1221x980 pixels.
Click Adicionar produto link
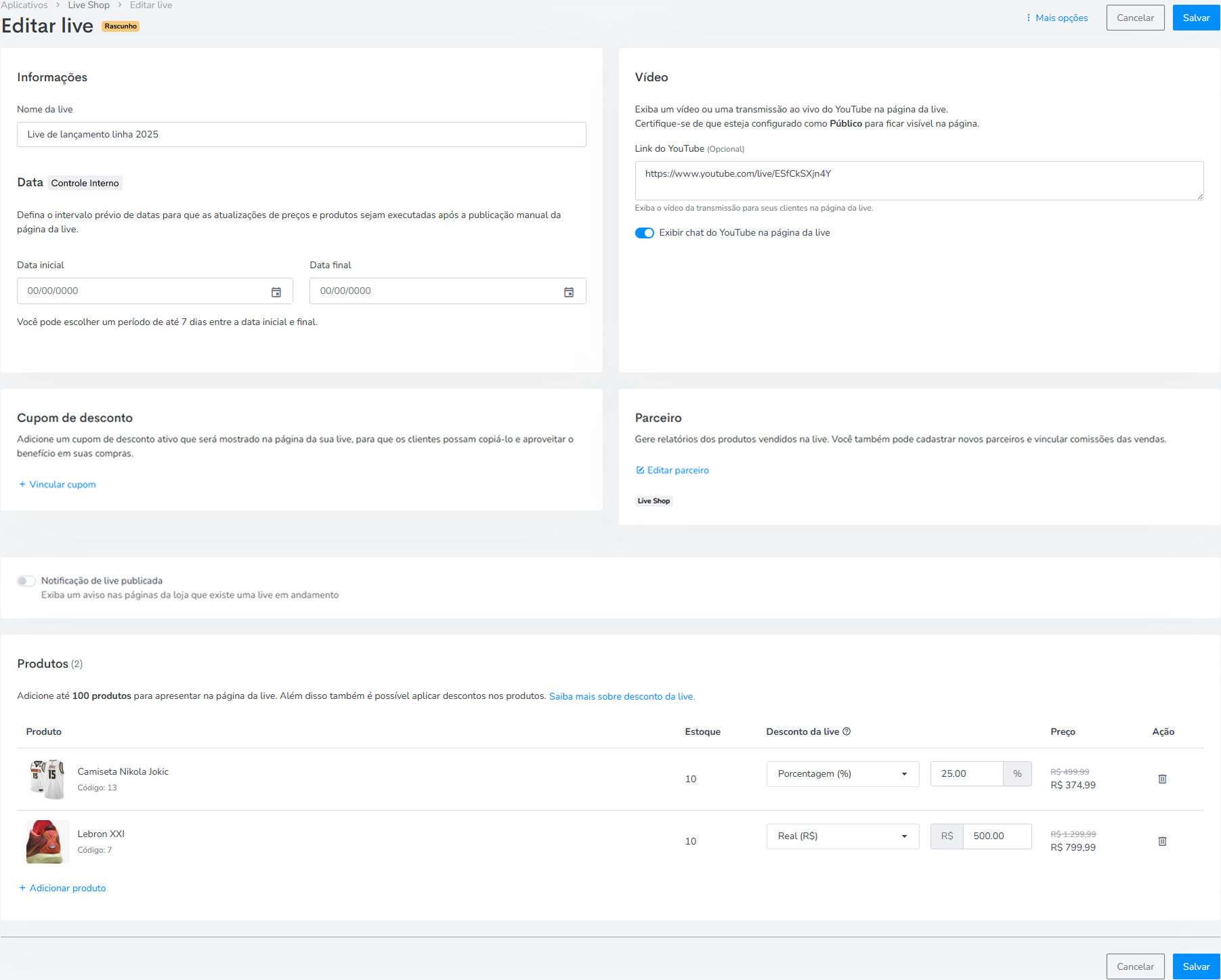62,888
